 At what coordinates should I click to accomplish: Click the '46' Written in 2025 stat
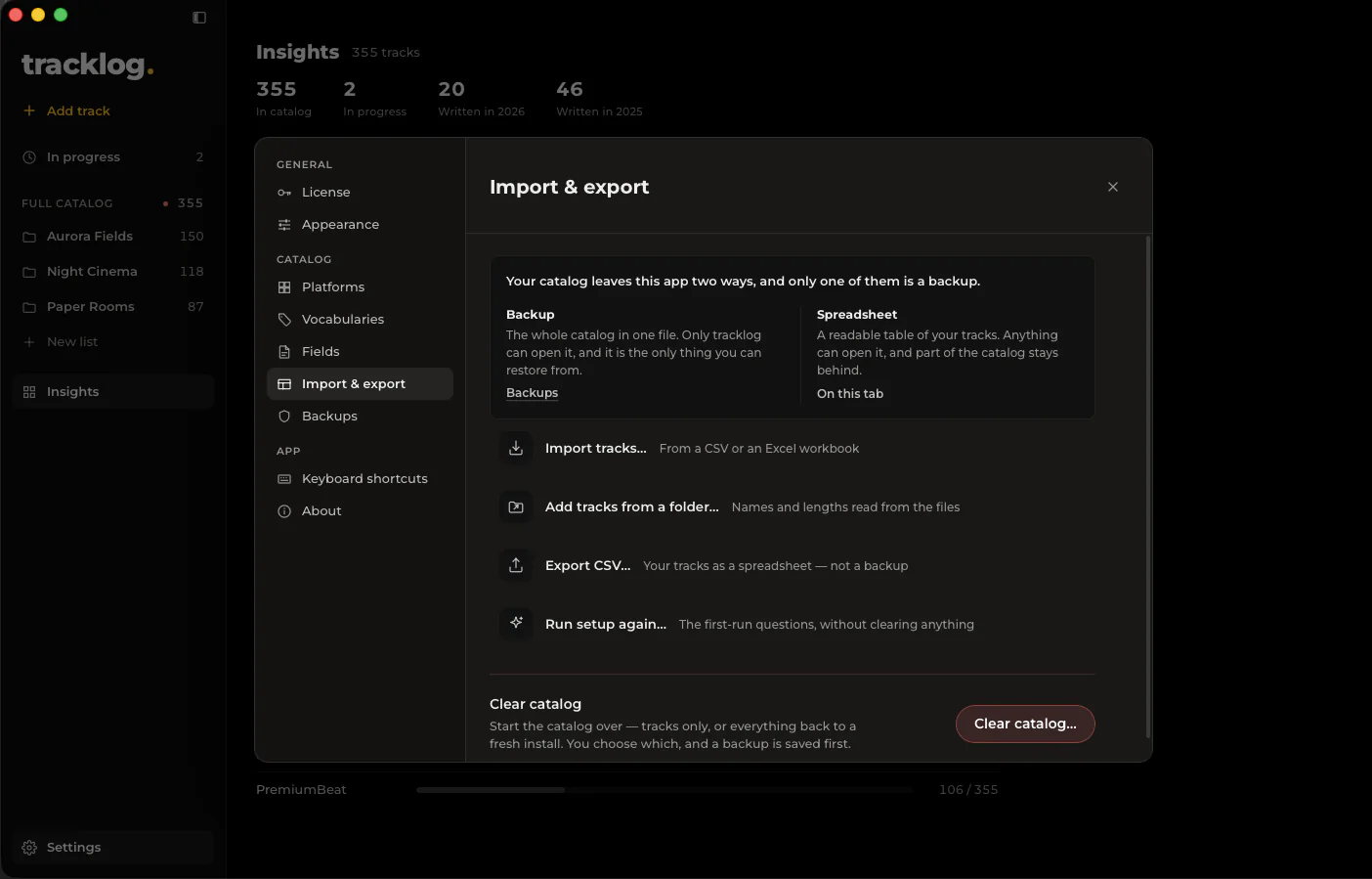[x=599, y=99]
